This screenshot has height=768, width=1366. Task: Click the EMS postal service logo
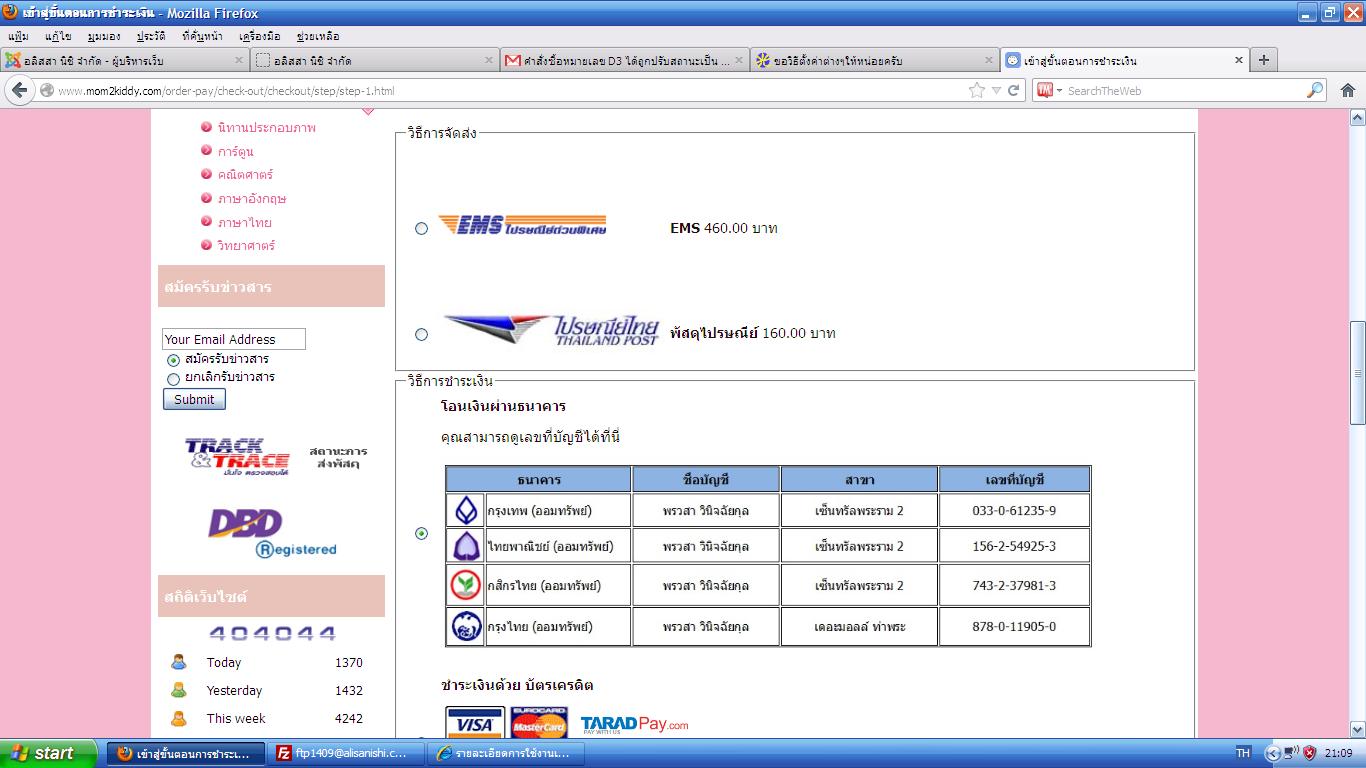tap(523, 224)
